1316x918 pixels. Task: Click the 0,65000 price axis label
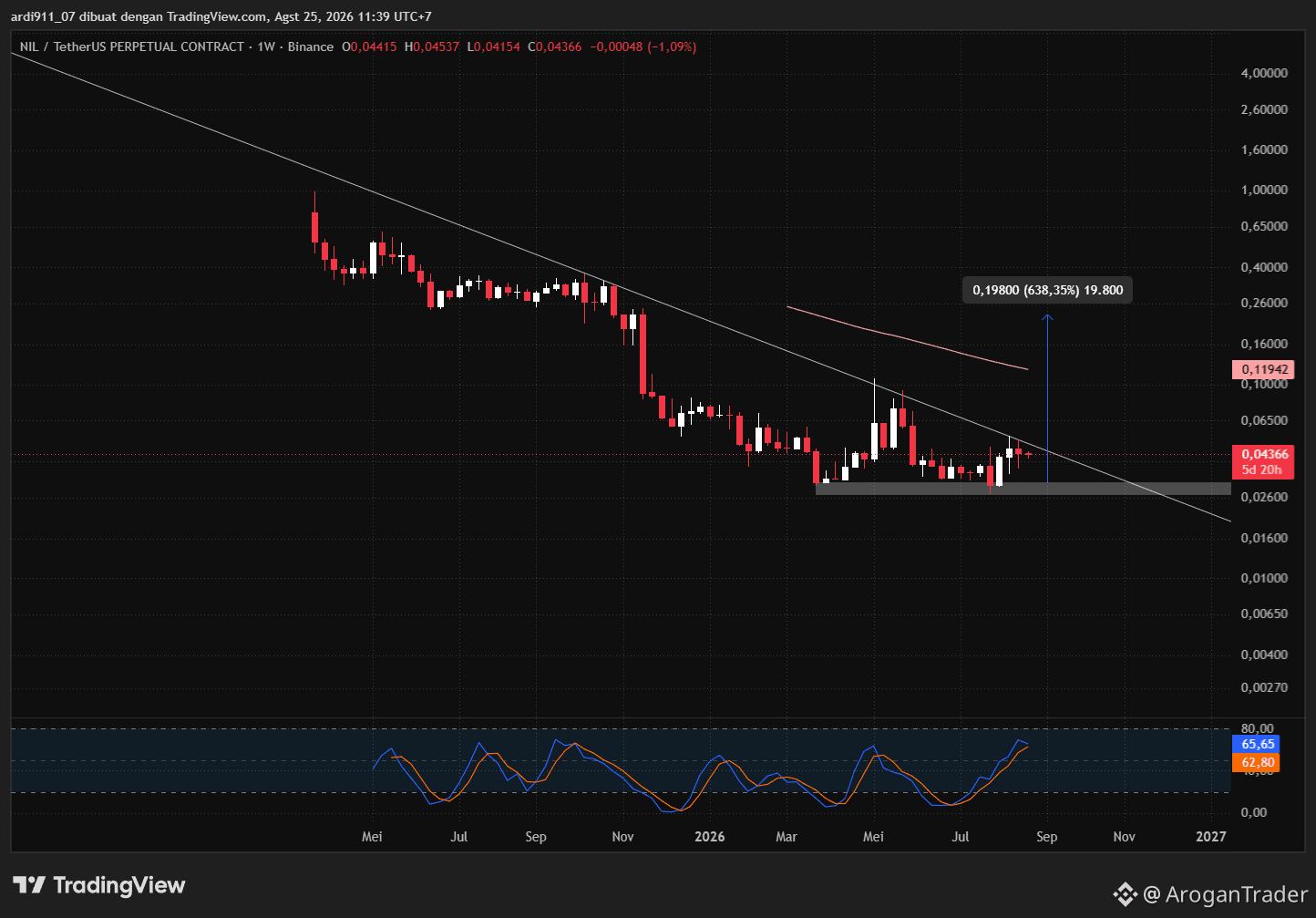pyautogui.click(x=1264, y=226)
